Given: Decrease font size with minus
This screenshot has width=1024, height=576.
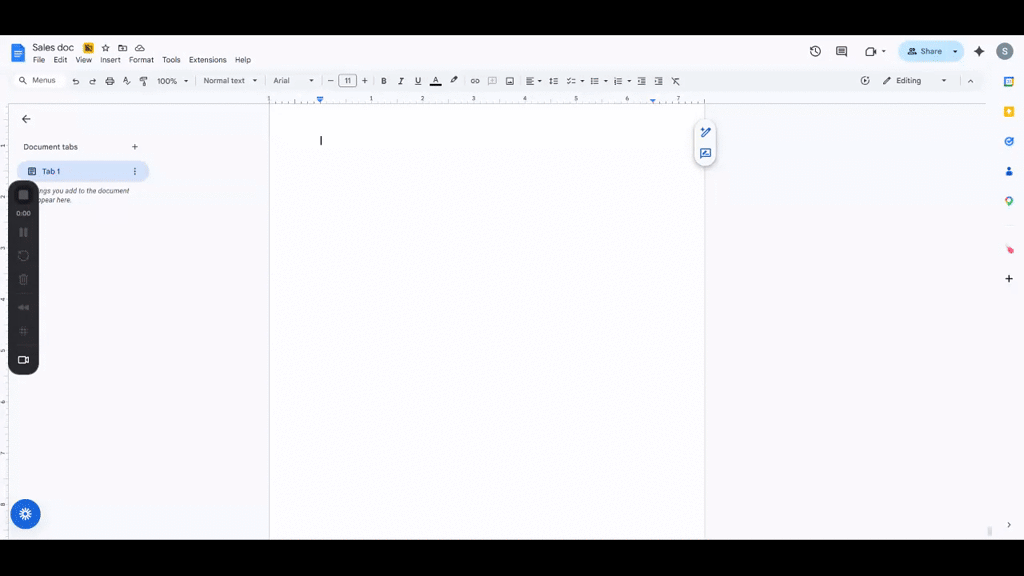Looking at the screenshot, I should click(330, 81).
